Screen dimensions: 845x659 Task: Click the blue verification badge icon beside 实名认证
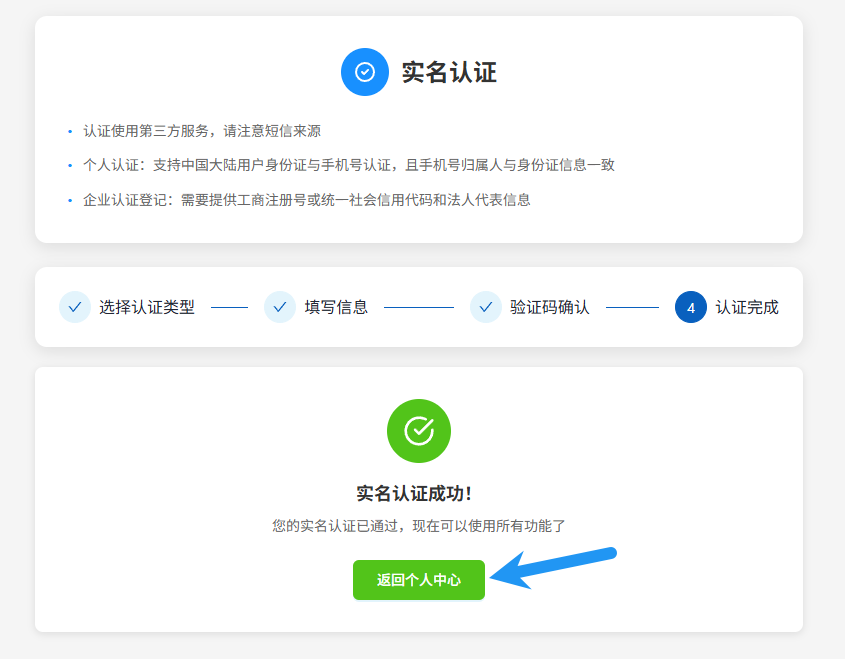pos(365,72)
